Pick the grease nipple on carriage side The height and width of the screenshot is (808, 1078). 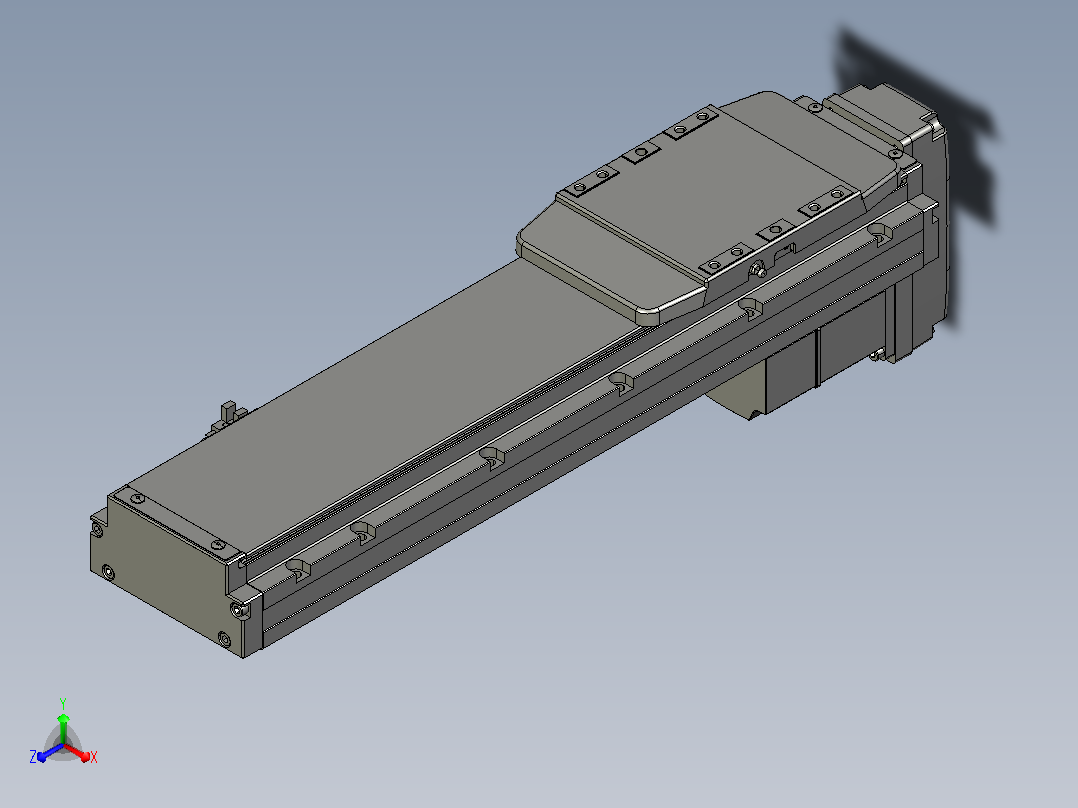click(758, 270)
